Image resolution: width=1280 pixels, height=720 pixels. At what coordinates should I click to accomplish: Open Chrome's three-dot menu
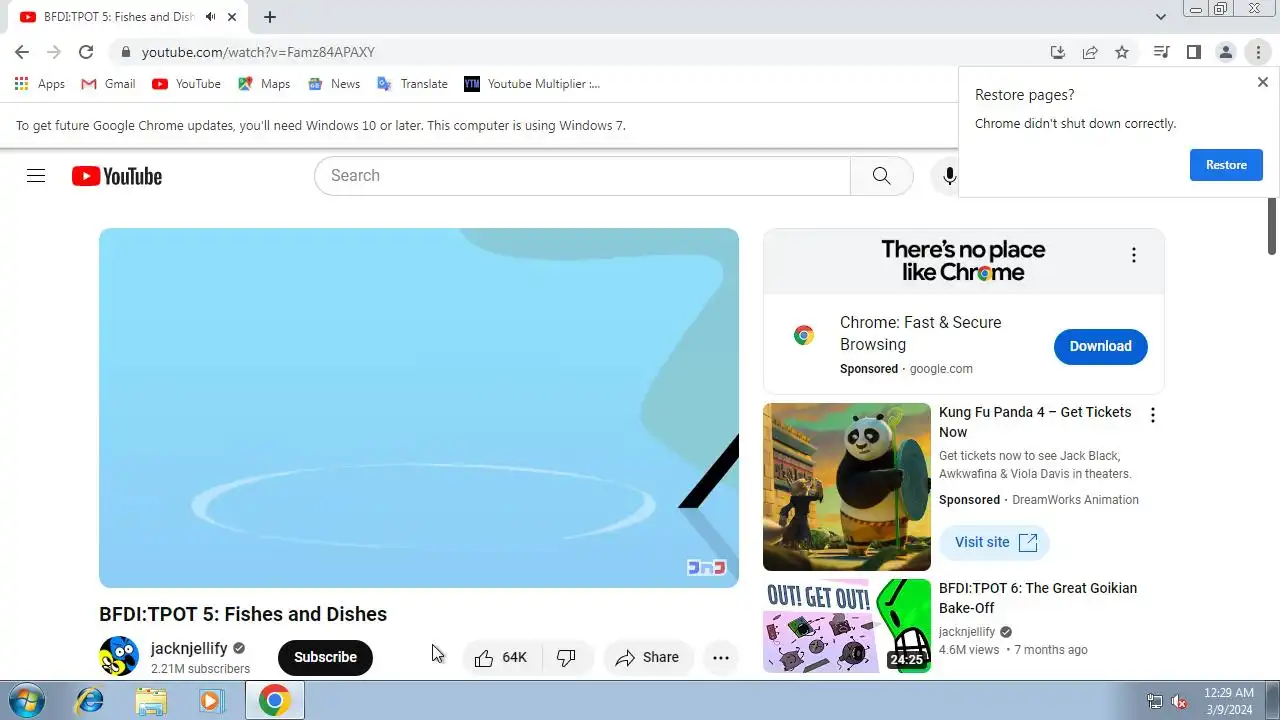click(x=1258, y=52)
